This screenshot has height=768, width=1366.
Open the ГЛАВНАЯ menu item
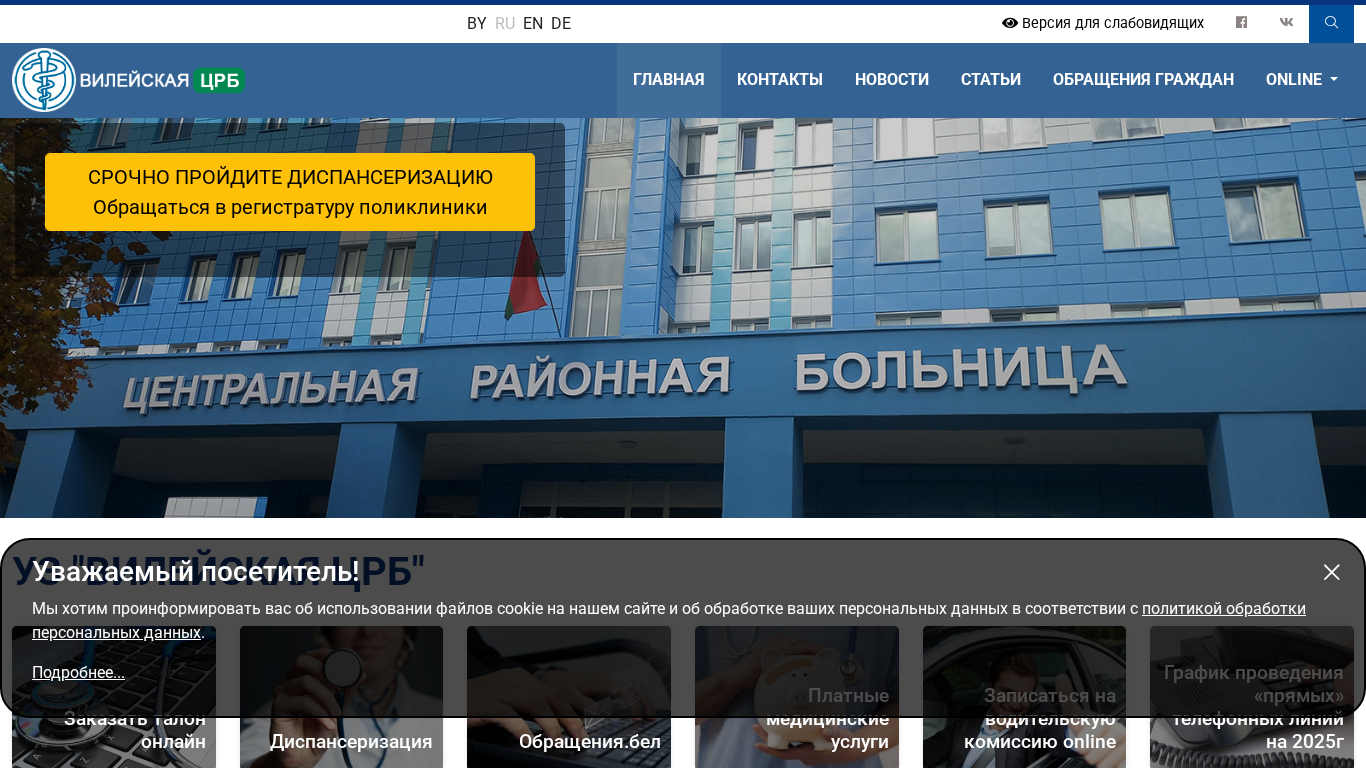(669, 80)
